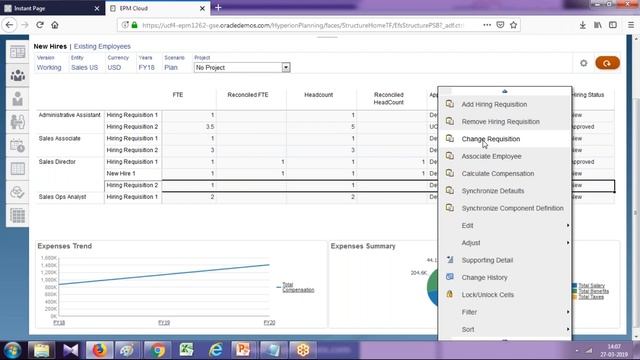Image resolution: width=640 pixels, height=360 pixels.
Task: Click the Sales Ops Analyst row header
Action: [62, 197]
